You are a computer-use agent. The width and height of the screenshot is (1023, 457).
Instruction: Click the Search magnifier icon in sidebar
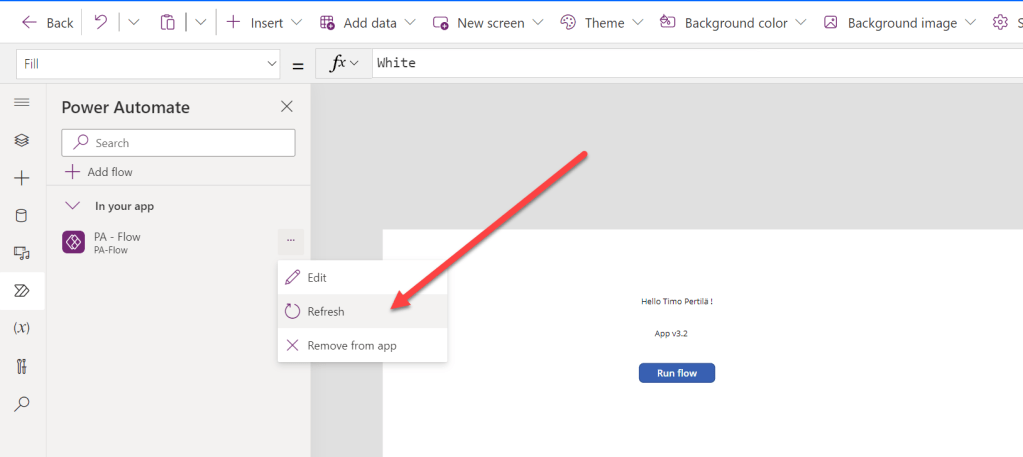click(x=22, y=404)
